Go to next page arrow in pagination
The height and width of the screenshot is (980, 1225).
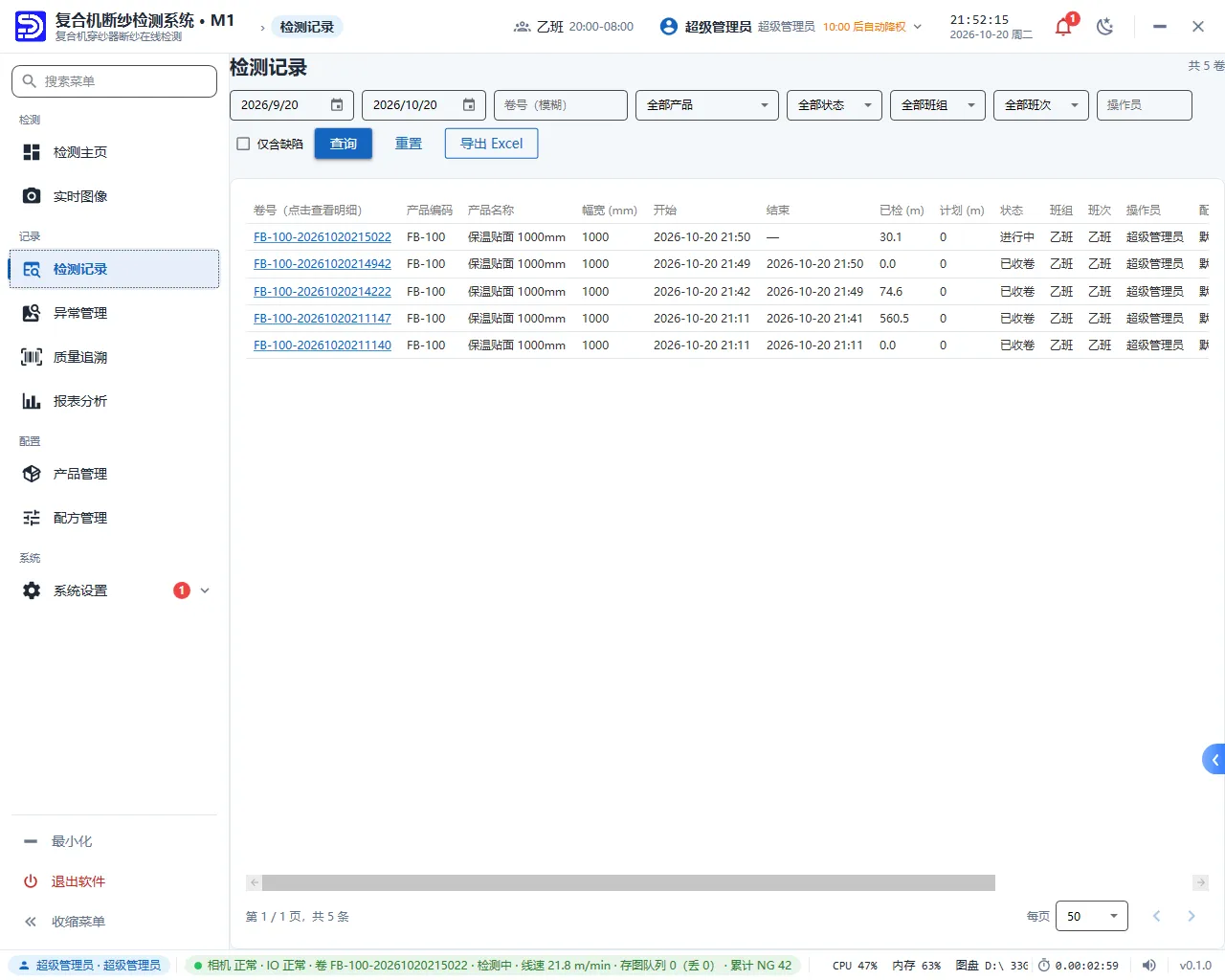[x=1192, y=916]
